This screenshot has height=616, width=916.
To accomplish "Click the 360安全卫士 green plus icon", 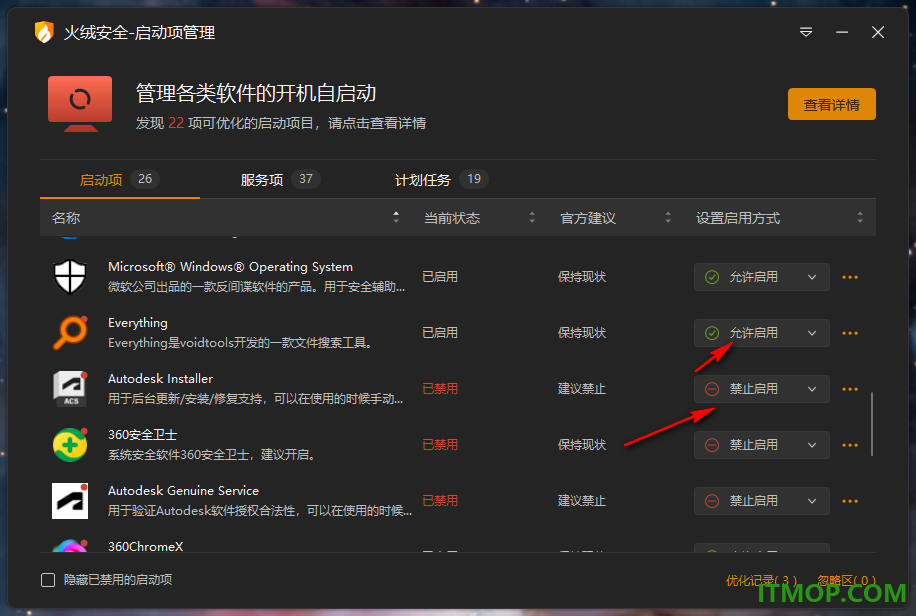I will tap(70, 445).
